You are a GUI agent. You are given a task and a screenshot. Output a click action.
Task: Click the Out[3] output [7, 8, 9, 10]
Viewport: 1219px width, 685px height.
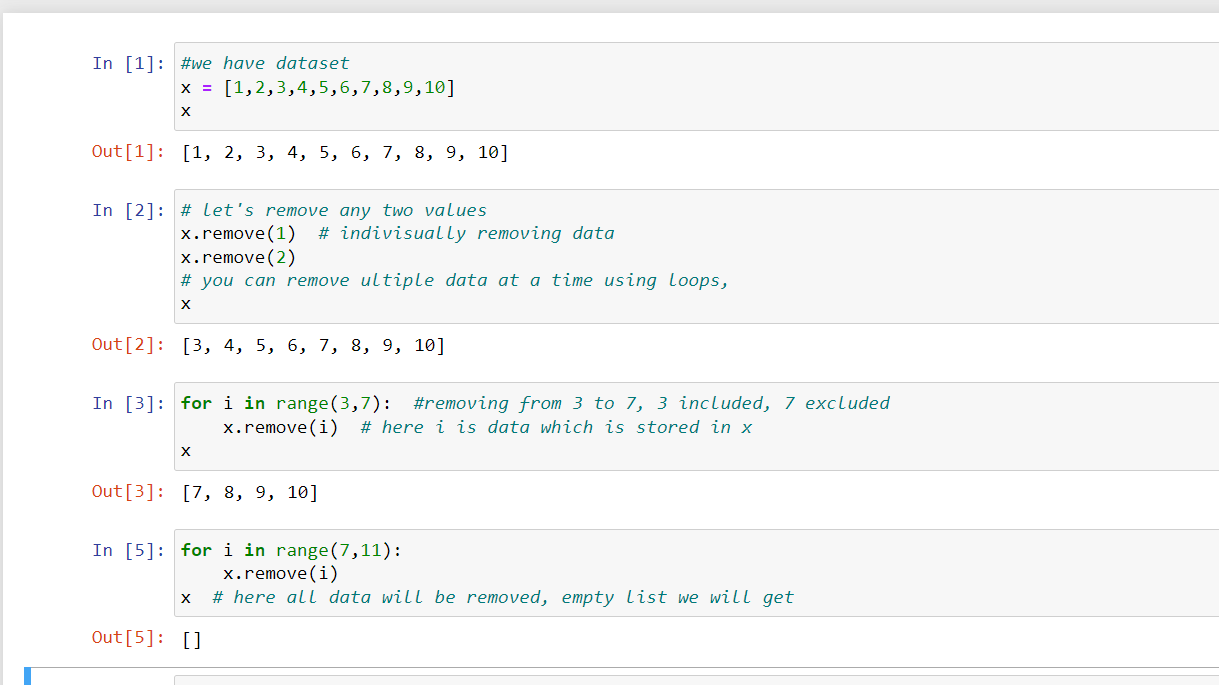tap(250, 491)
